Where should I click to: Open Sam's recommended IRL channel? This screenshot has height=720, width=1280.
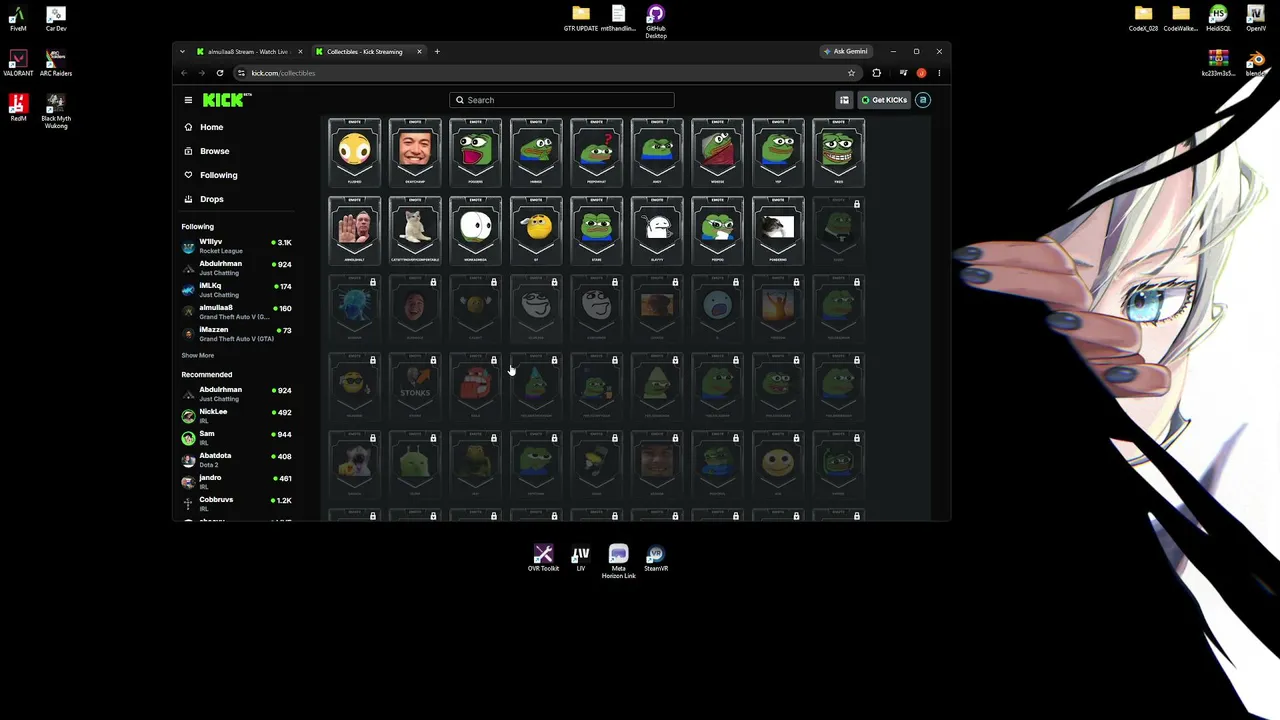237,438
